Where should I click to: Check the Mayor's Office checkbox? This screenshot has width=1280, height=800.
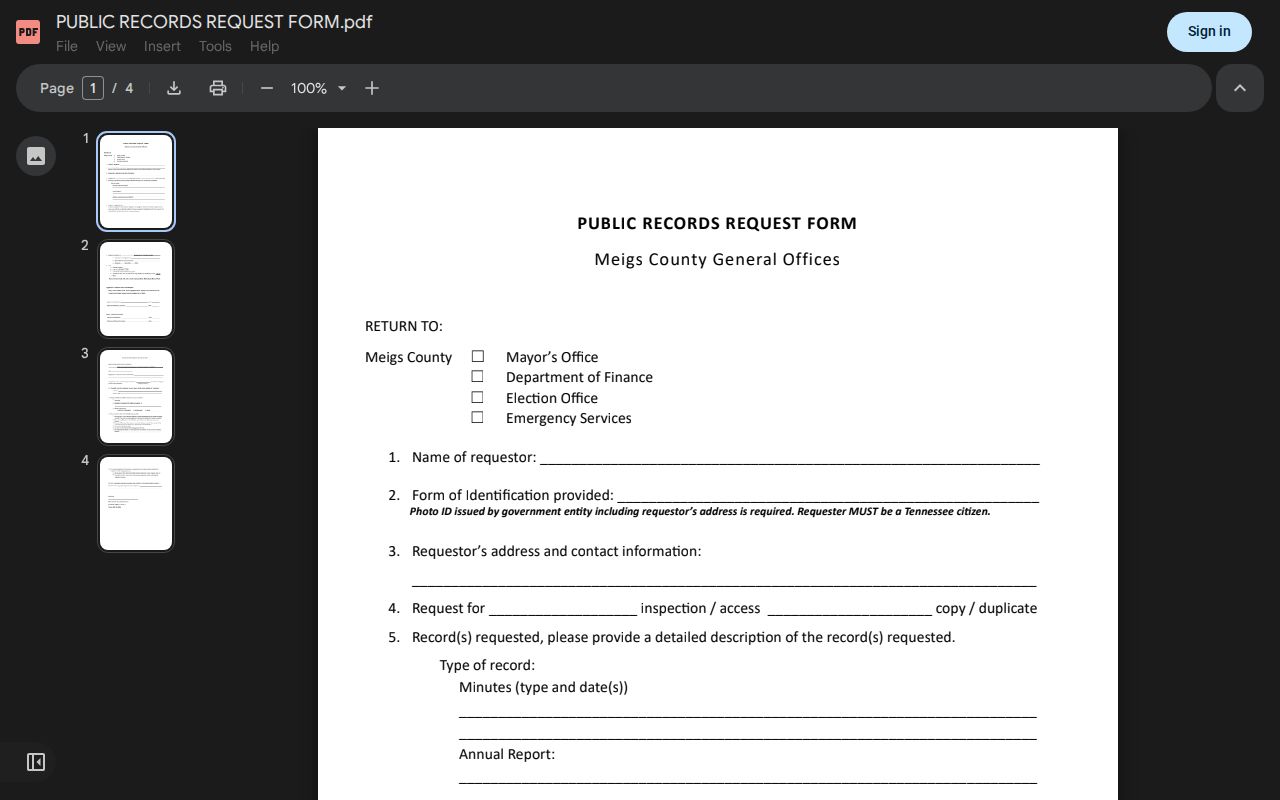tap(478, 356)
